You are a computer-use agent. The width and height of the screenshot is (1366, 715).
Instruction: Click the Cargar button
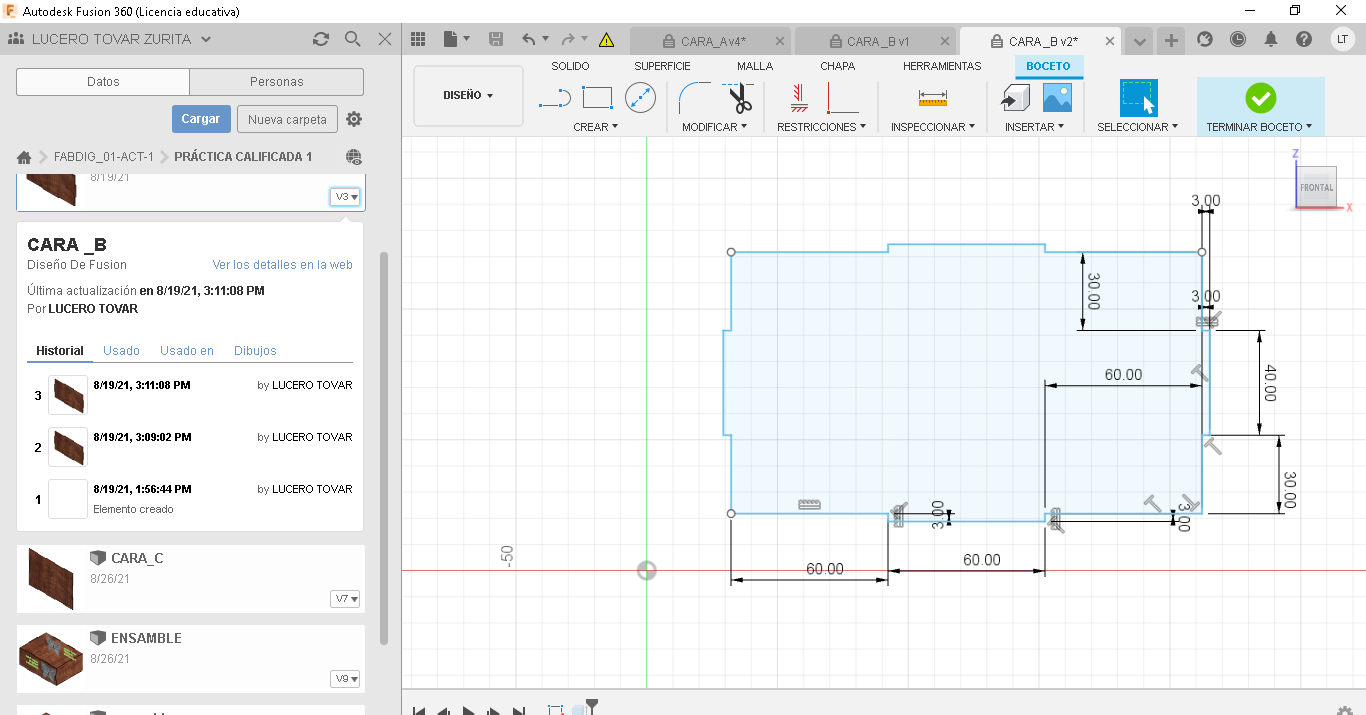pyautogui.click(x=201, y=119)
